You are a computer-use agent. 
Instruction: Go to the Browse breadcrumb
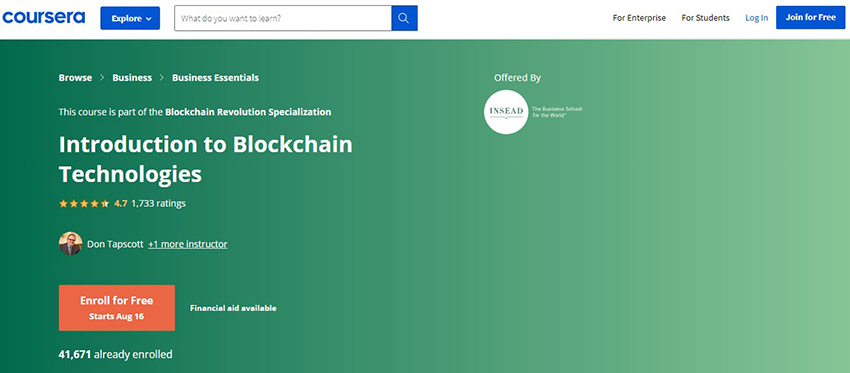(75, 78)
